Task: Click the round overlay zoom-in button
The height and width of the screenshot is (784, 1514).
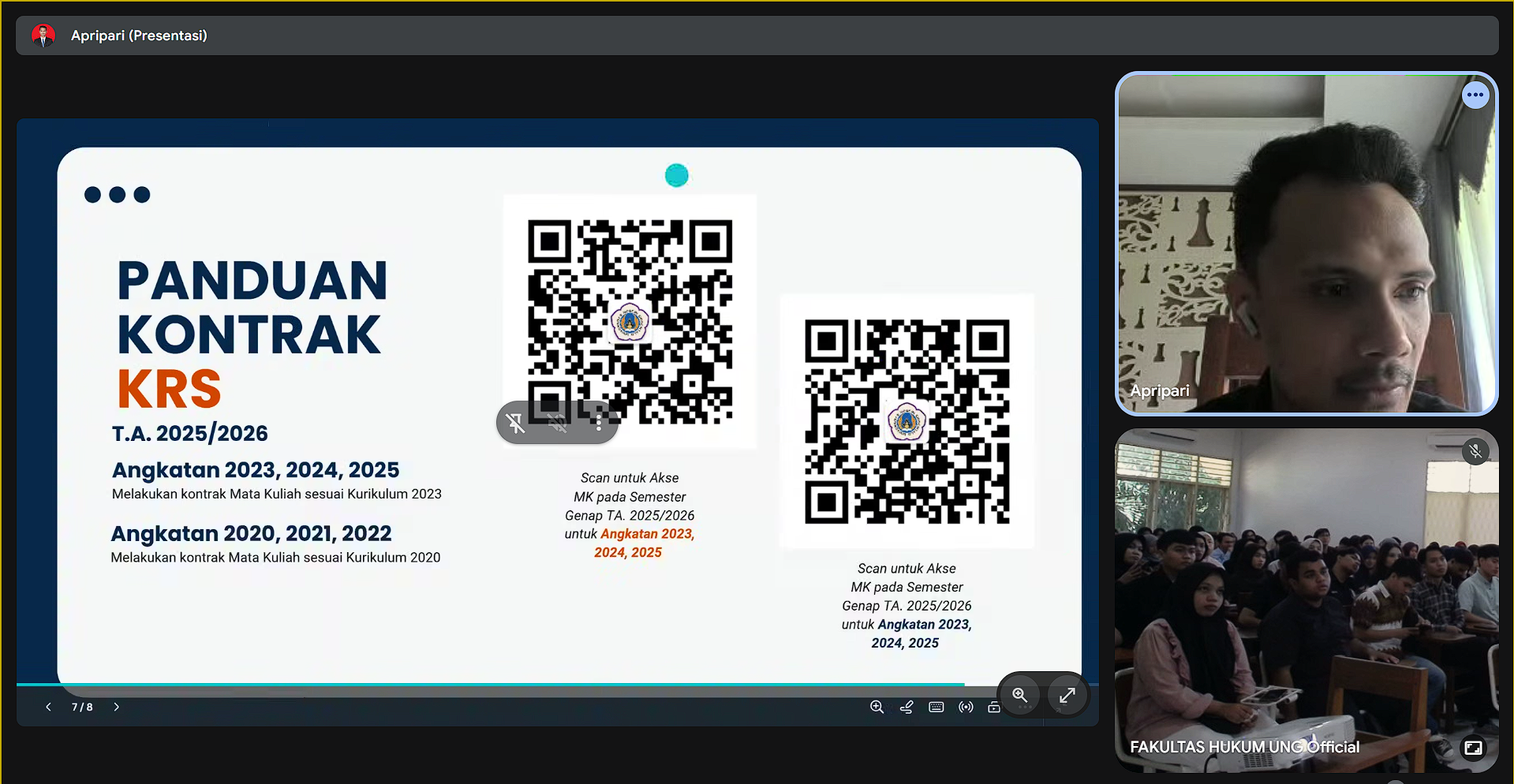Action: 1020,695
